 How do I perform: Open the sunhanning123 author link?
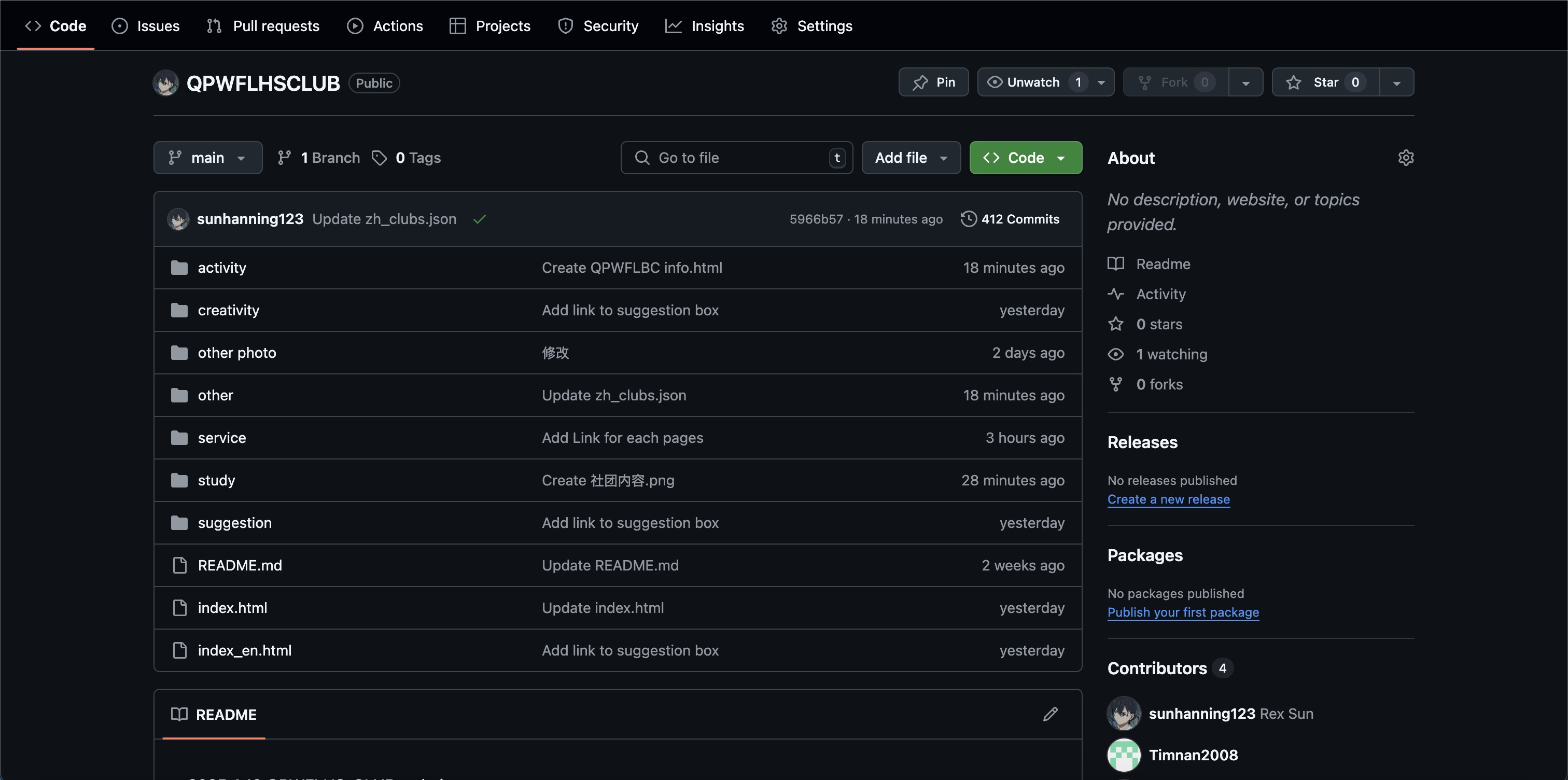(249, 219)
